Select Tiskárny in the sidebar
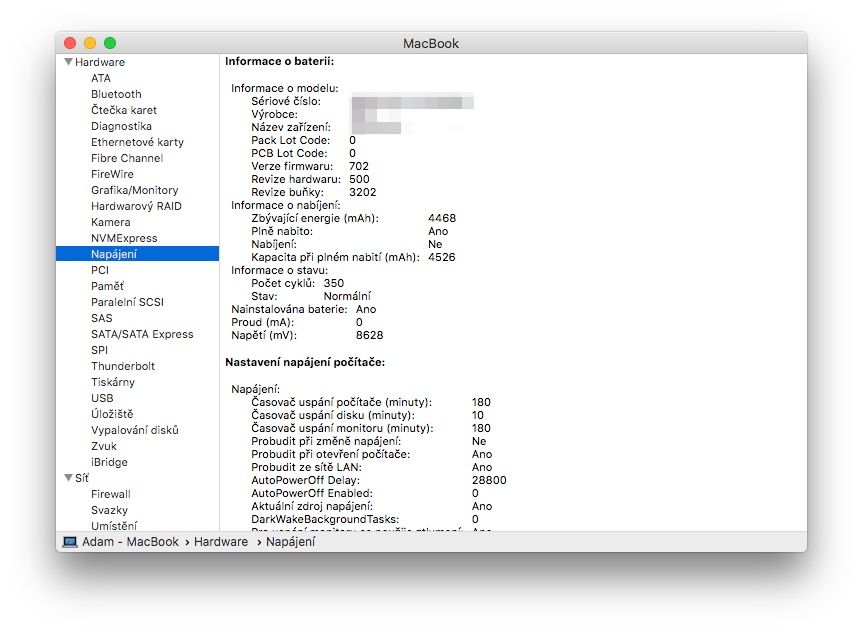Image resolution: width=863 pixels, height=632 pixels. (x=113, y=382)
